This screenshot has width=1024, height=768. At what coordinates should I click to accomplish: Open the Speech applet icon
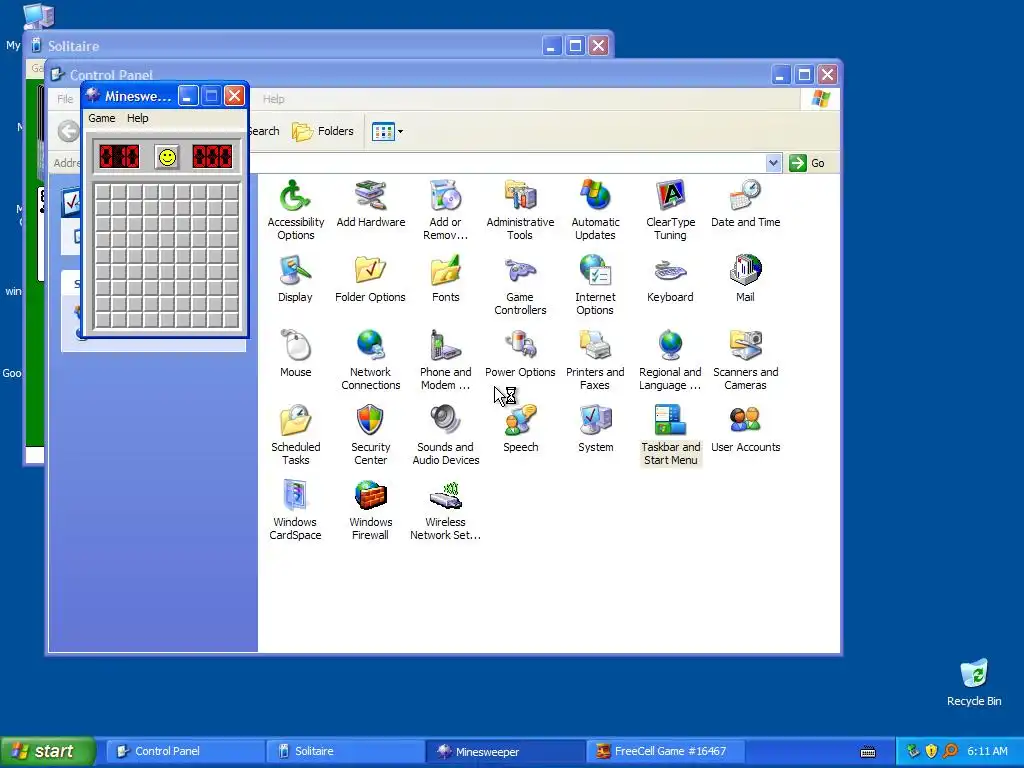point(520,421)
